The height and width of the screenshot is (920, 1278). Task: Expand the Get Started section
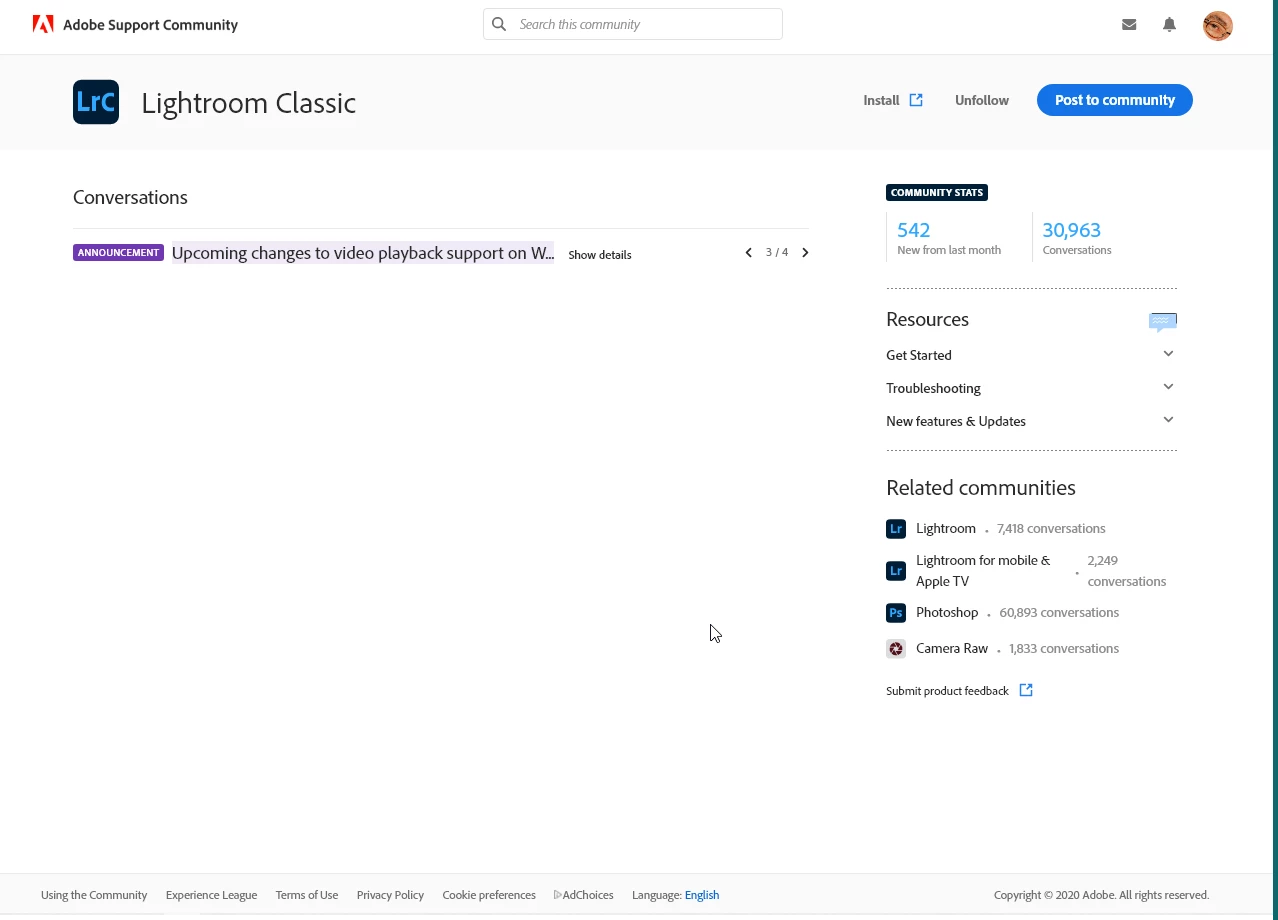(1031, 355)
